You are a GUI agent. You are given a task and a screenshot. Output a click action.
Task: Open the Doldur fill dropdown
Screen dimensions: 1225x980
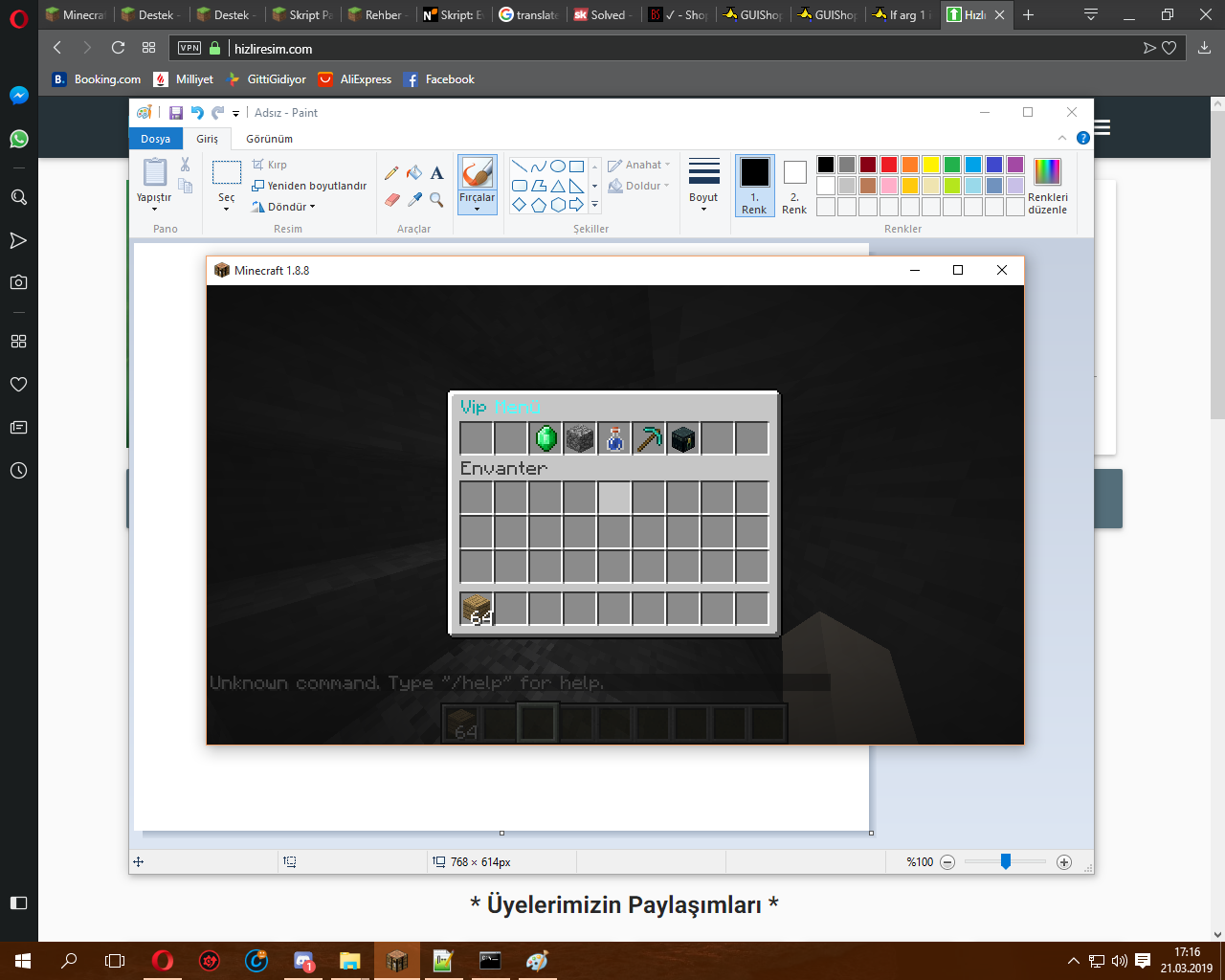639,186
